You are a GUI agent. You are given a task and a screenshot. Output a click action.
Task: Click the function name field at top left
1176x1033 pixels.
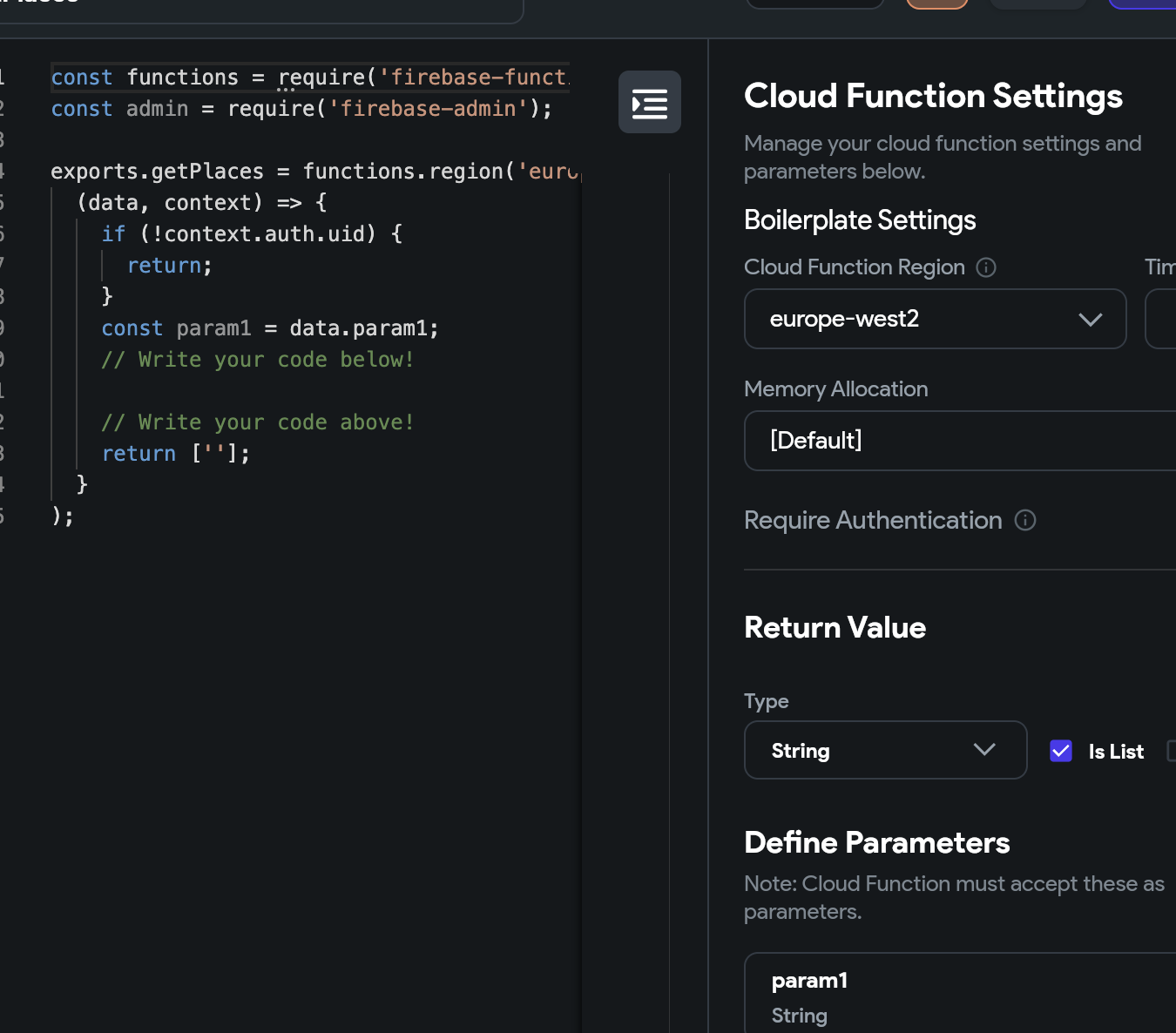tap(261, 7)
